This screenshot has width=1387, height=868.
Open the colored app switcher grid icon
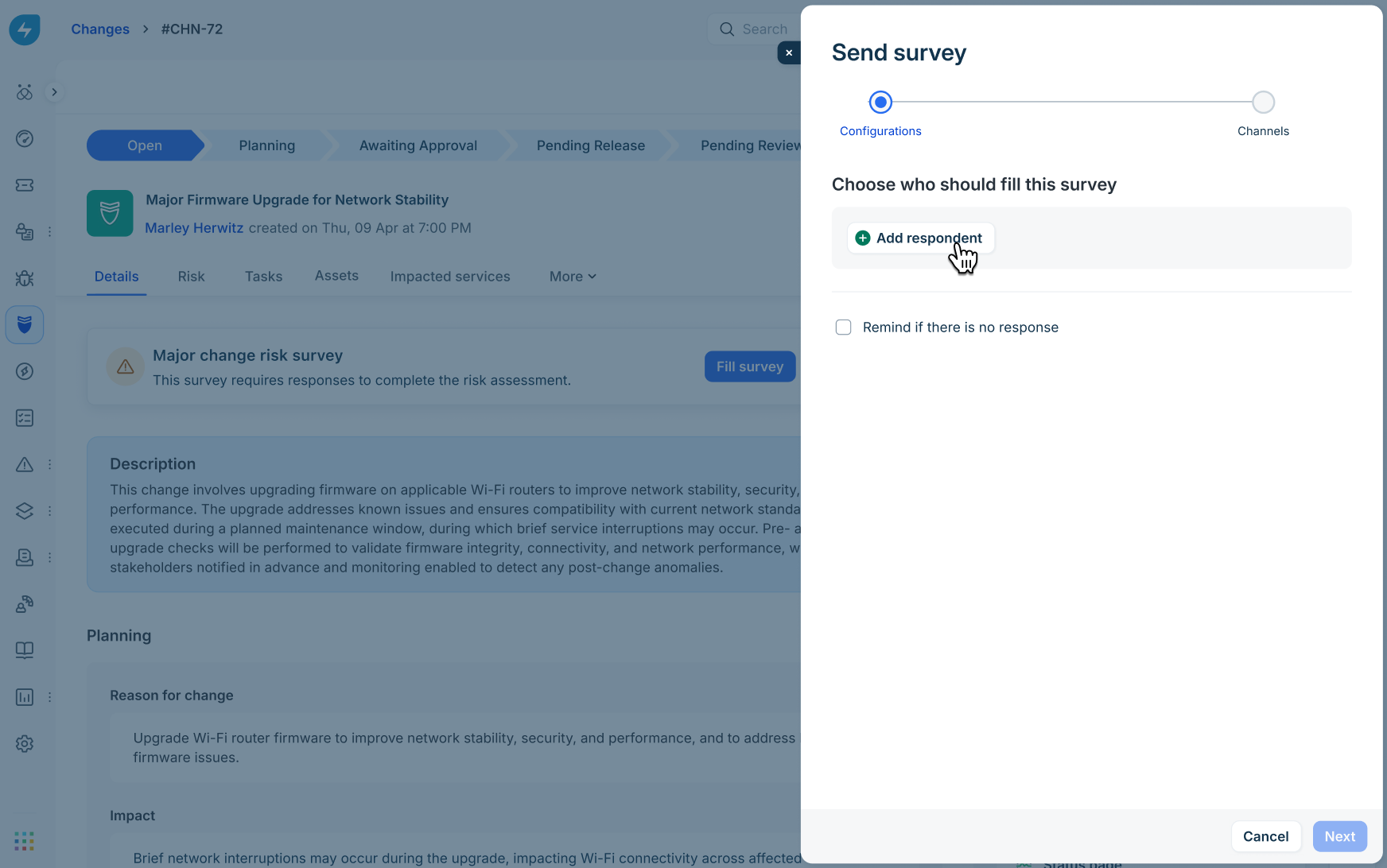pyautogui.click(x=24, y=840)
